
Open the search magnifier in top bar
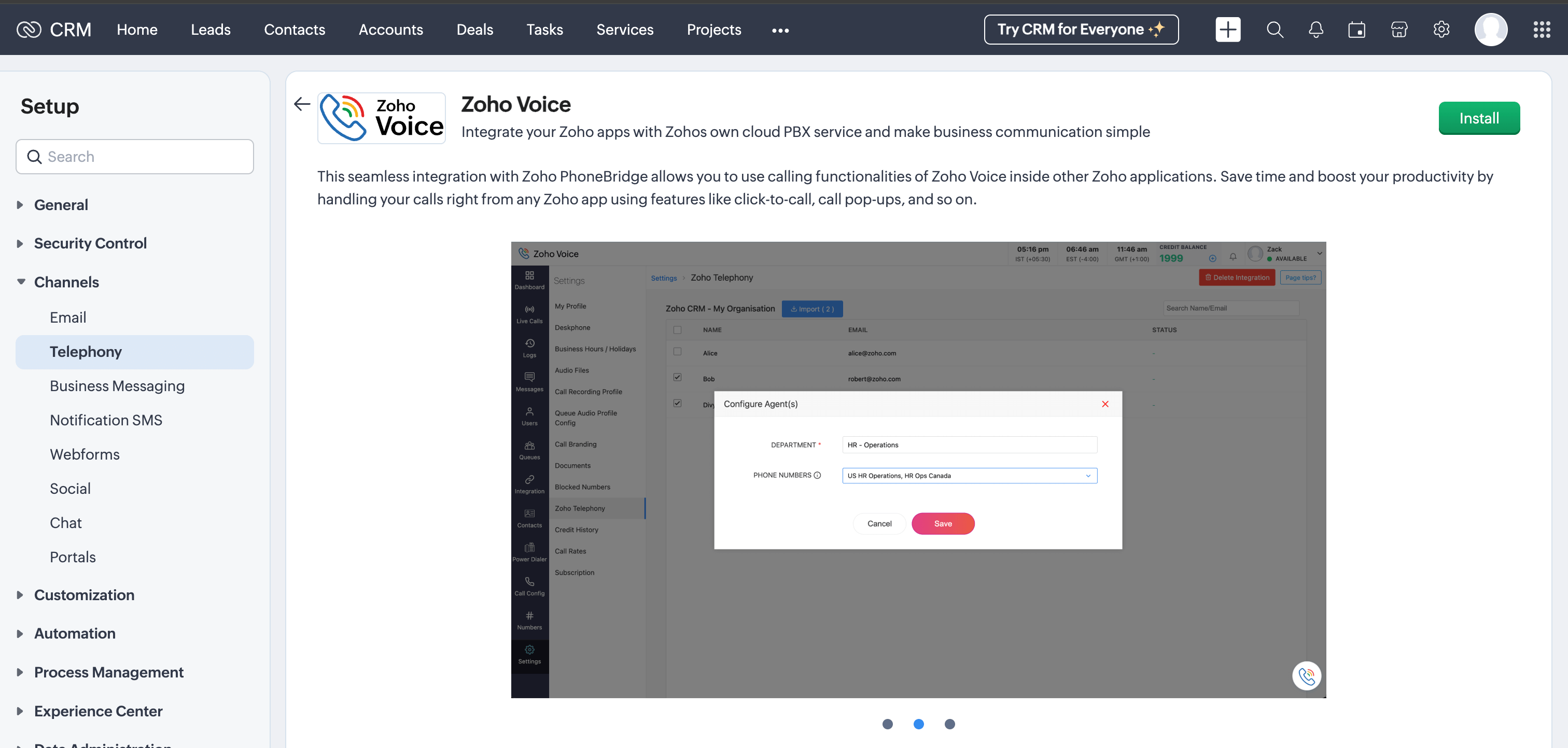(x=1275, y=29)
